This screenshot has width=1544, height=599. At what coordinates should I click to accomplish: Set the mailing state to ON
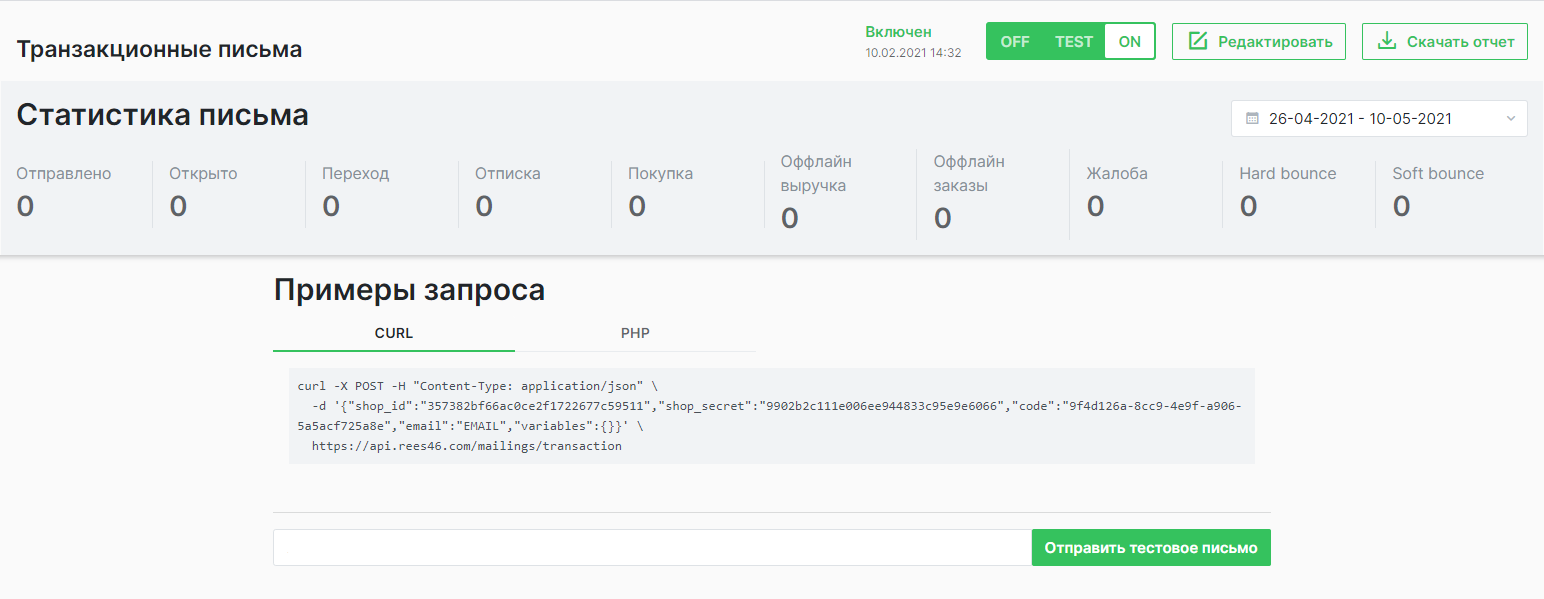coord(1130,41)
